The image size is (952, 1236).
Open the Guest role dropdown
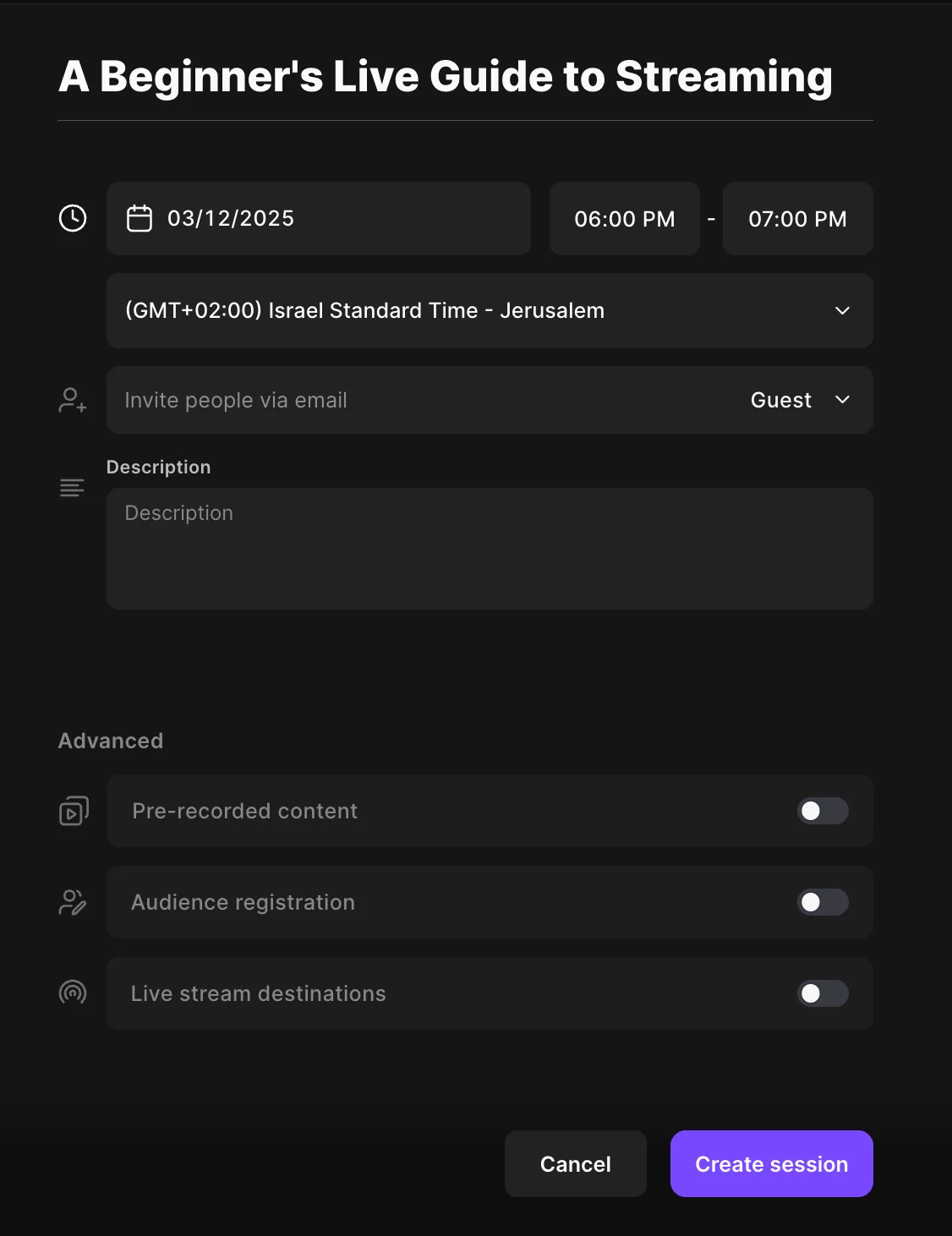point(798,400)
